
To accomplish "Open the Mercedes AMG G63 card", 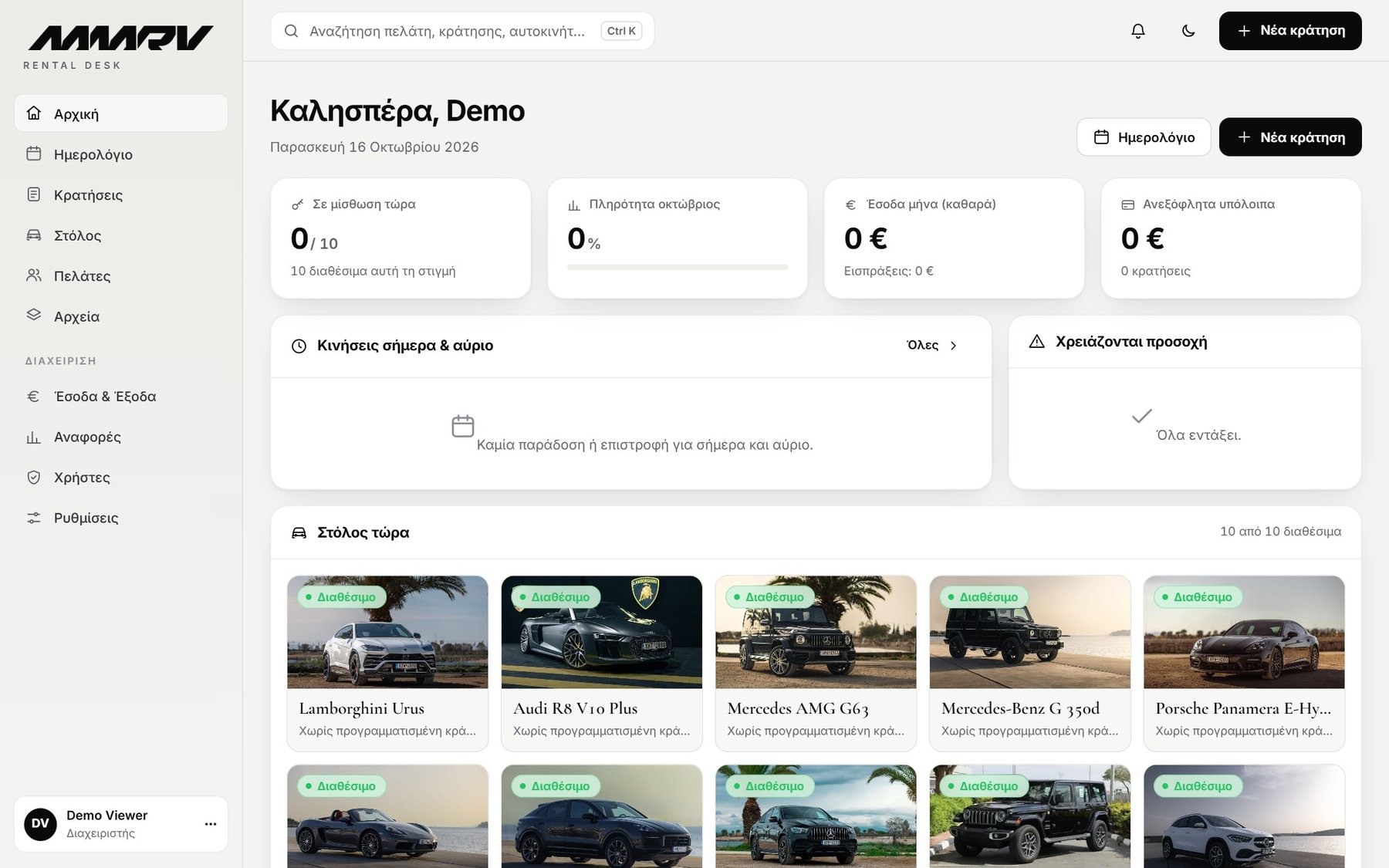I will click(816, 664).
